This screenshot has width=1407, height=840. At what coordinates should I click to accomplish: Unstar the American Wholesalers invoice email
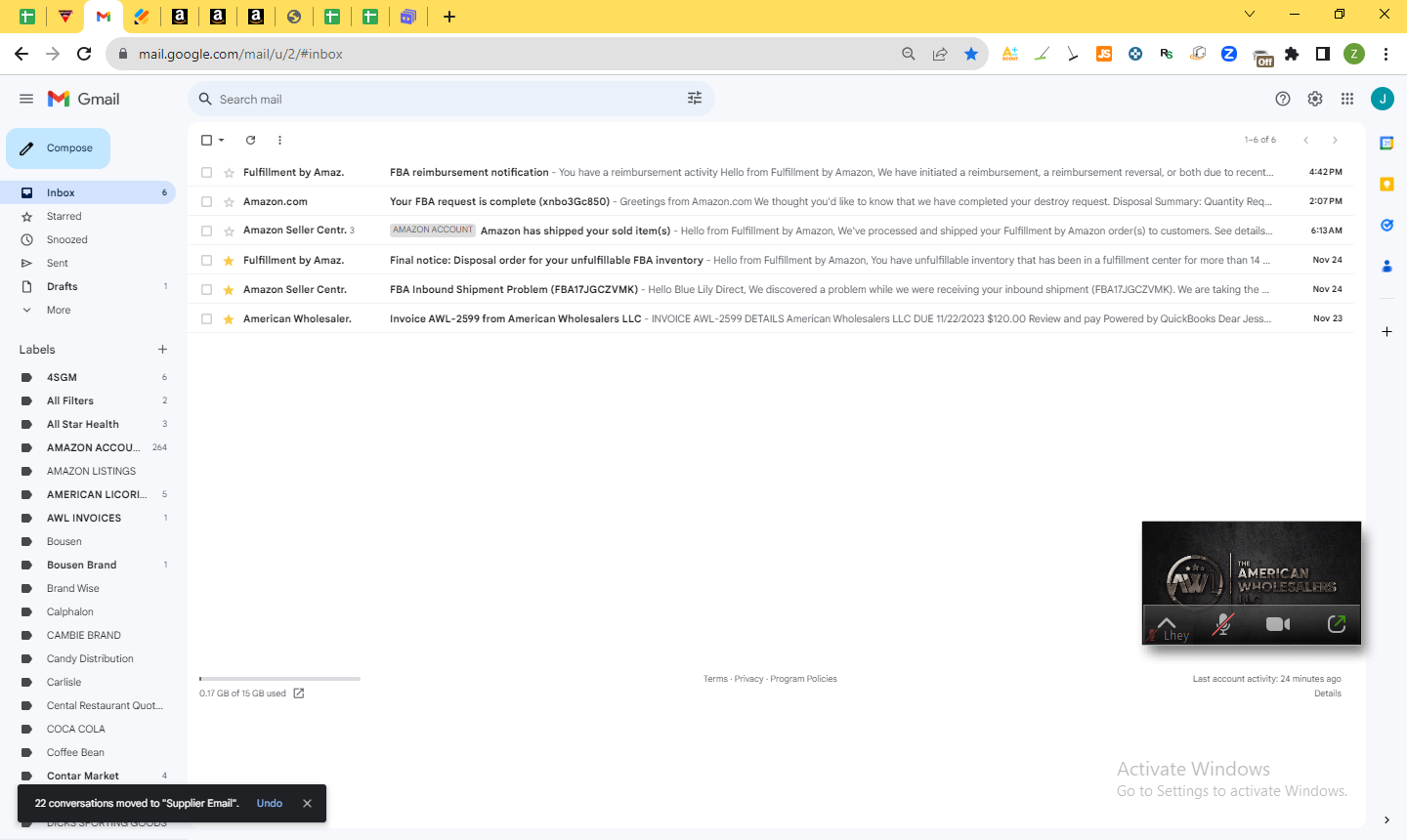229,319
